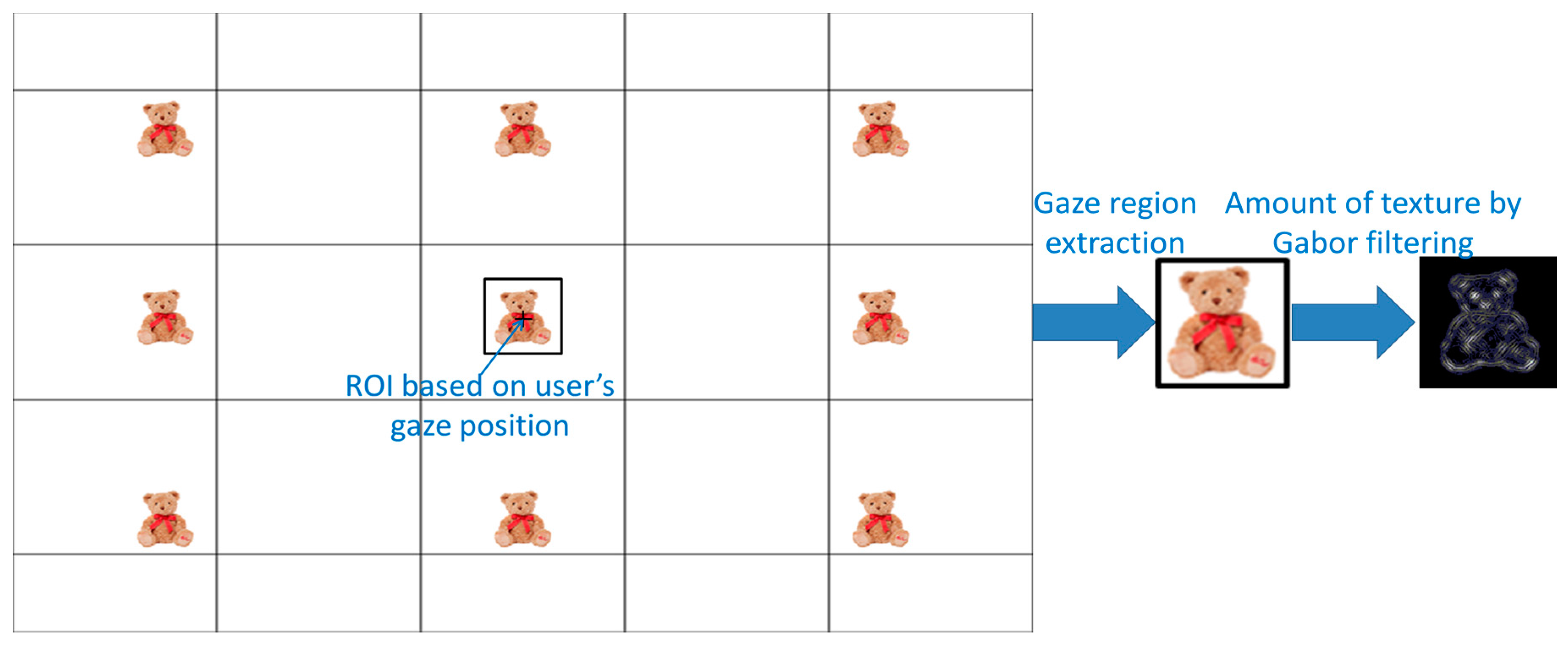Click the black cross gaze marker on center bear

(523, 317)
